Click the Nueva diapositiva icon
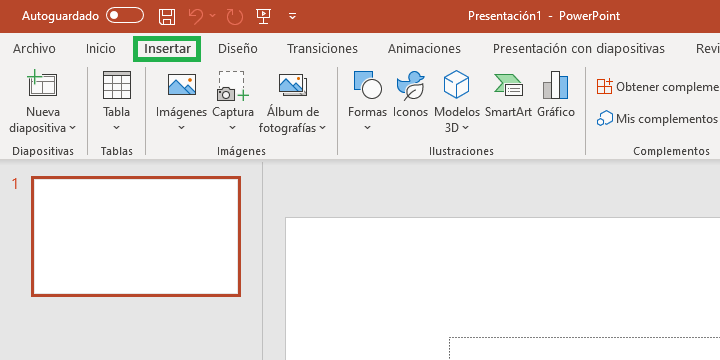The image size is (720, 360). [43, 84]
